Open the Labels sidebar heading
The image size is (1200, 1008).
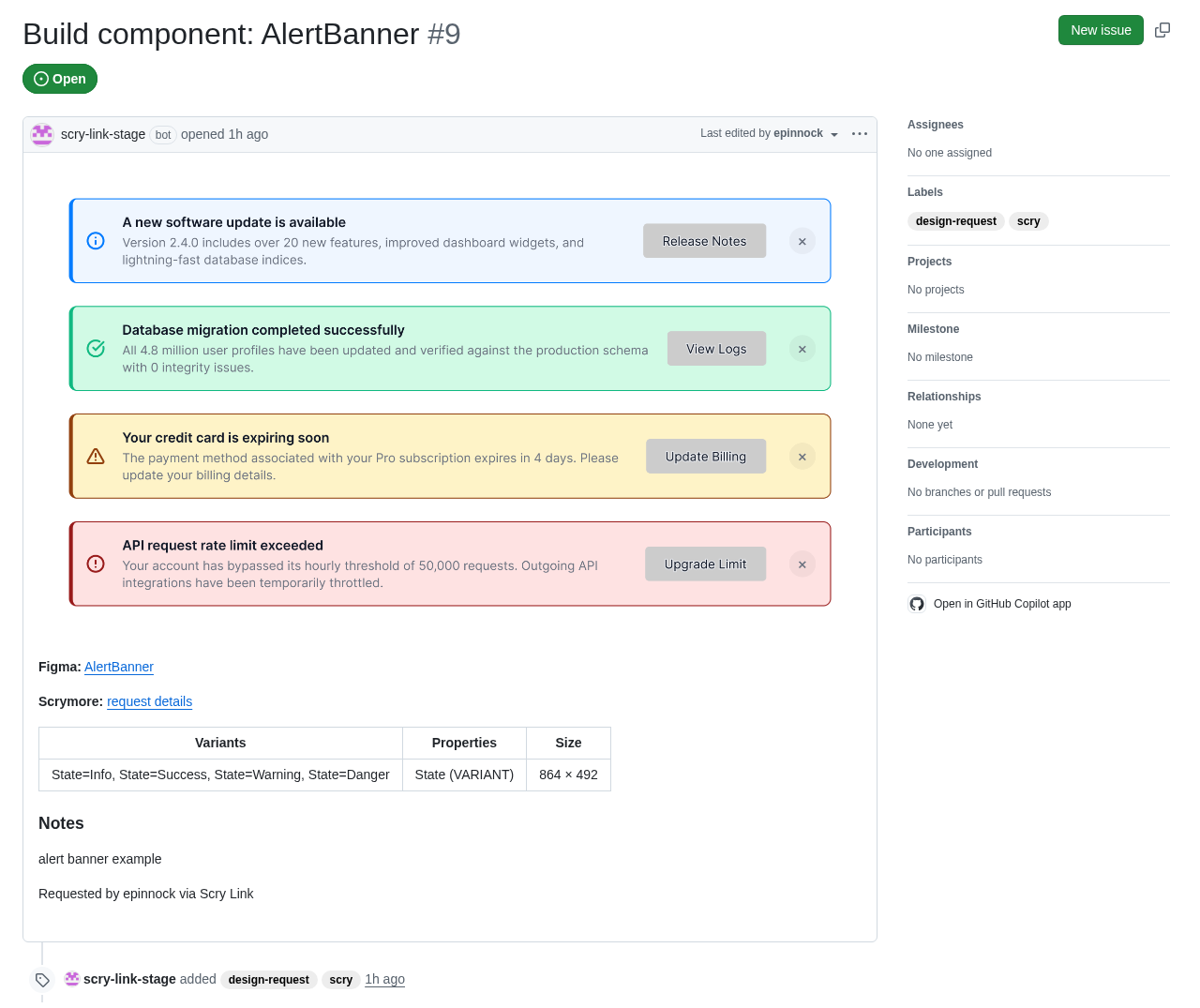click(925, 192)
